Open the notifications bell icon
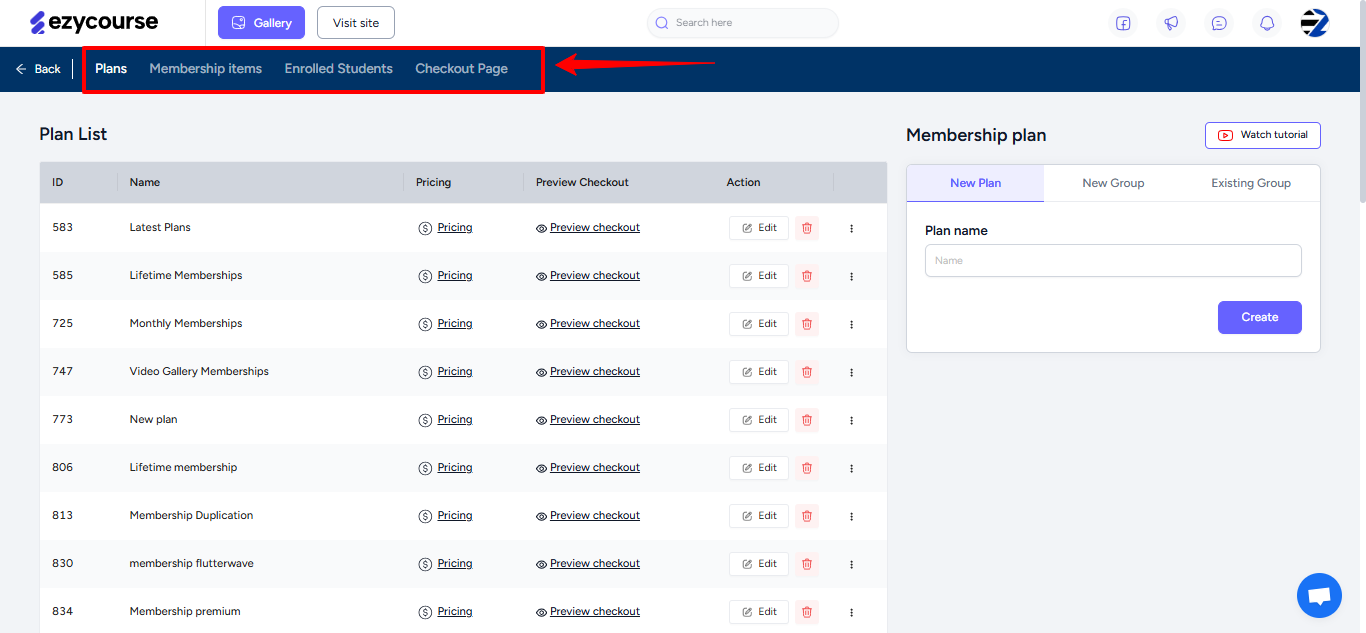Viewport: 1366px width, 633px height. tap(1267, 23)
